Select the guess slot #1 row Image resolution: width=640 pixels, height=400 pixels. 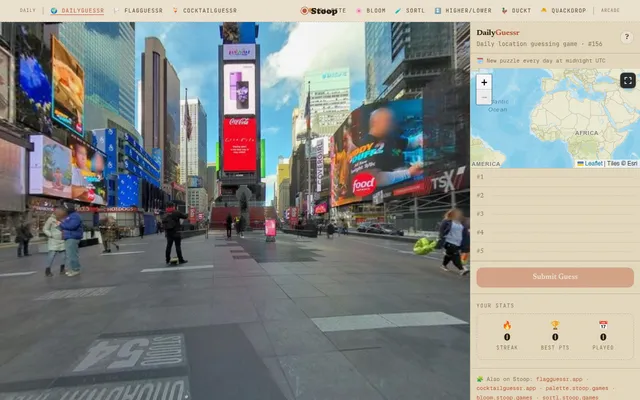tap(555, 177)
